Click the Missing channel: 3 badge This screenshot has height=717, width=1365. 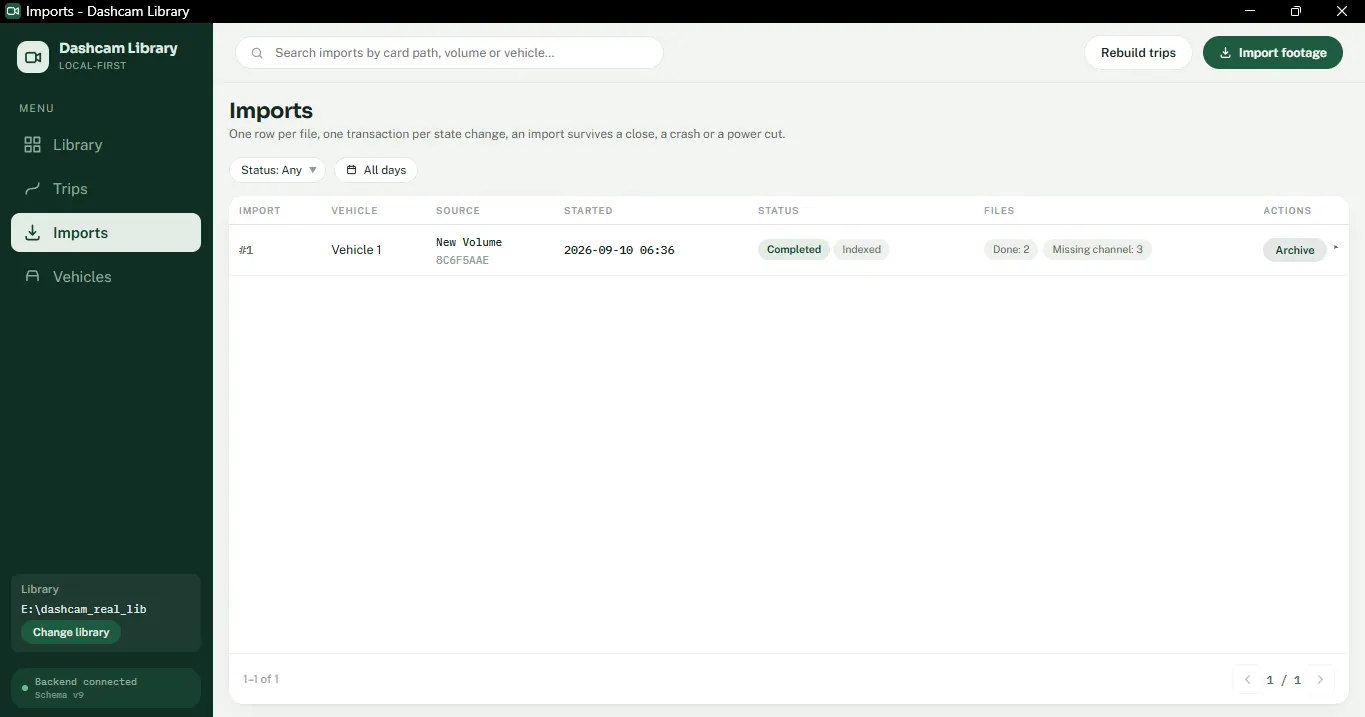(1097, 250)
